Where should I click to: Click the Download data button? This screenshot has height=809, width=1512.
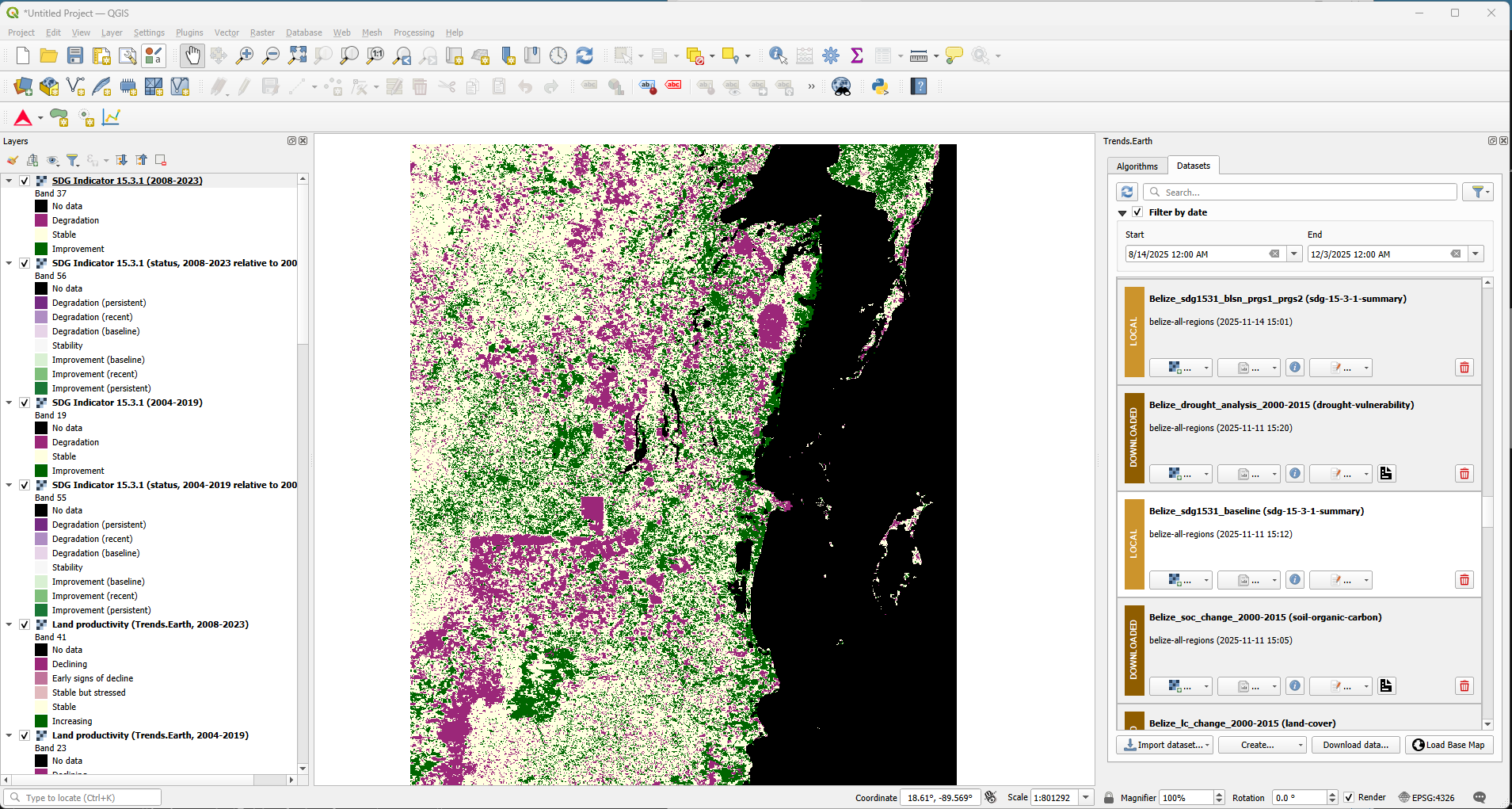[x=1355, y=745]
